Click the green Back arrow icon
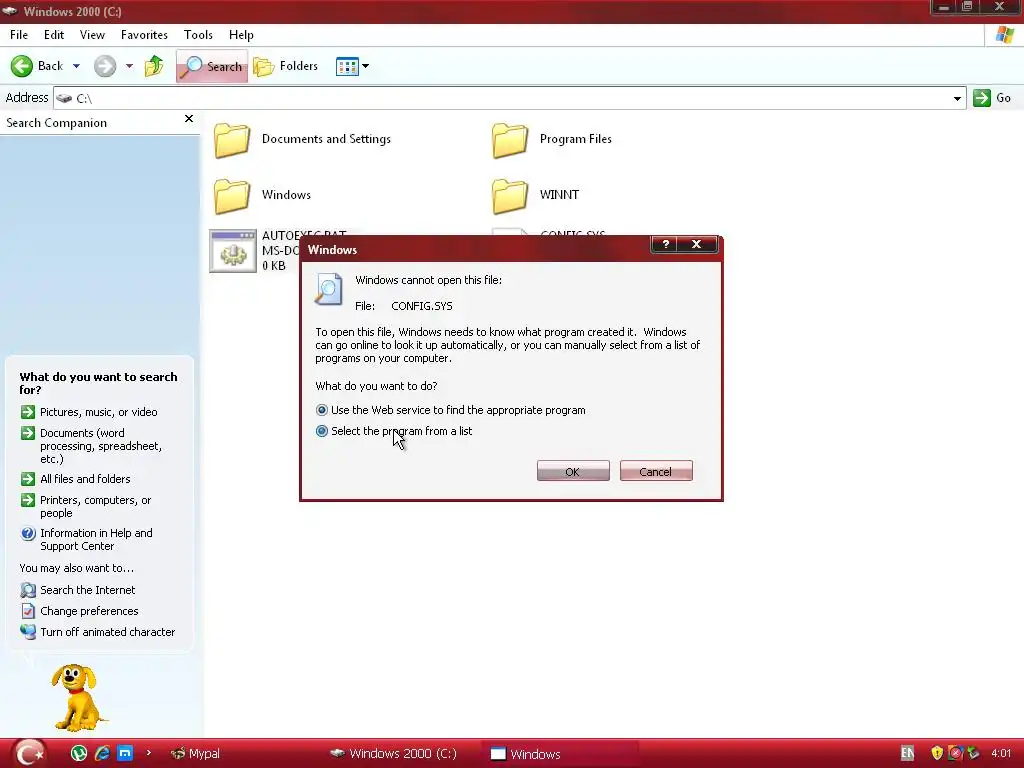 pyautogui.click(x=22, y=66)
